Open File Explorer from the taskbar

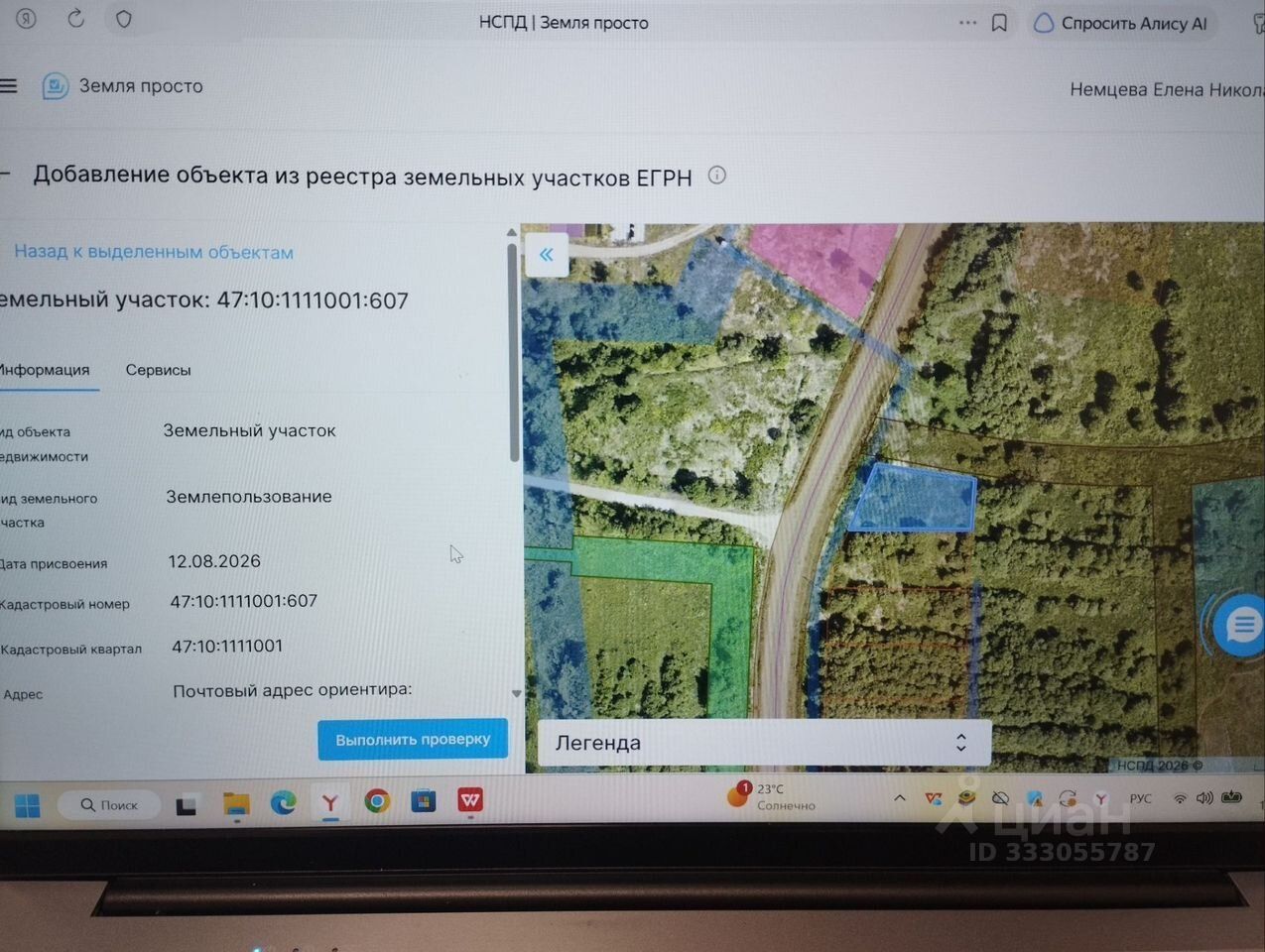tap(236, 803)
